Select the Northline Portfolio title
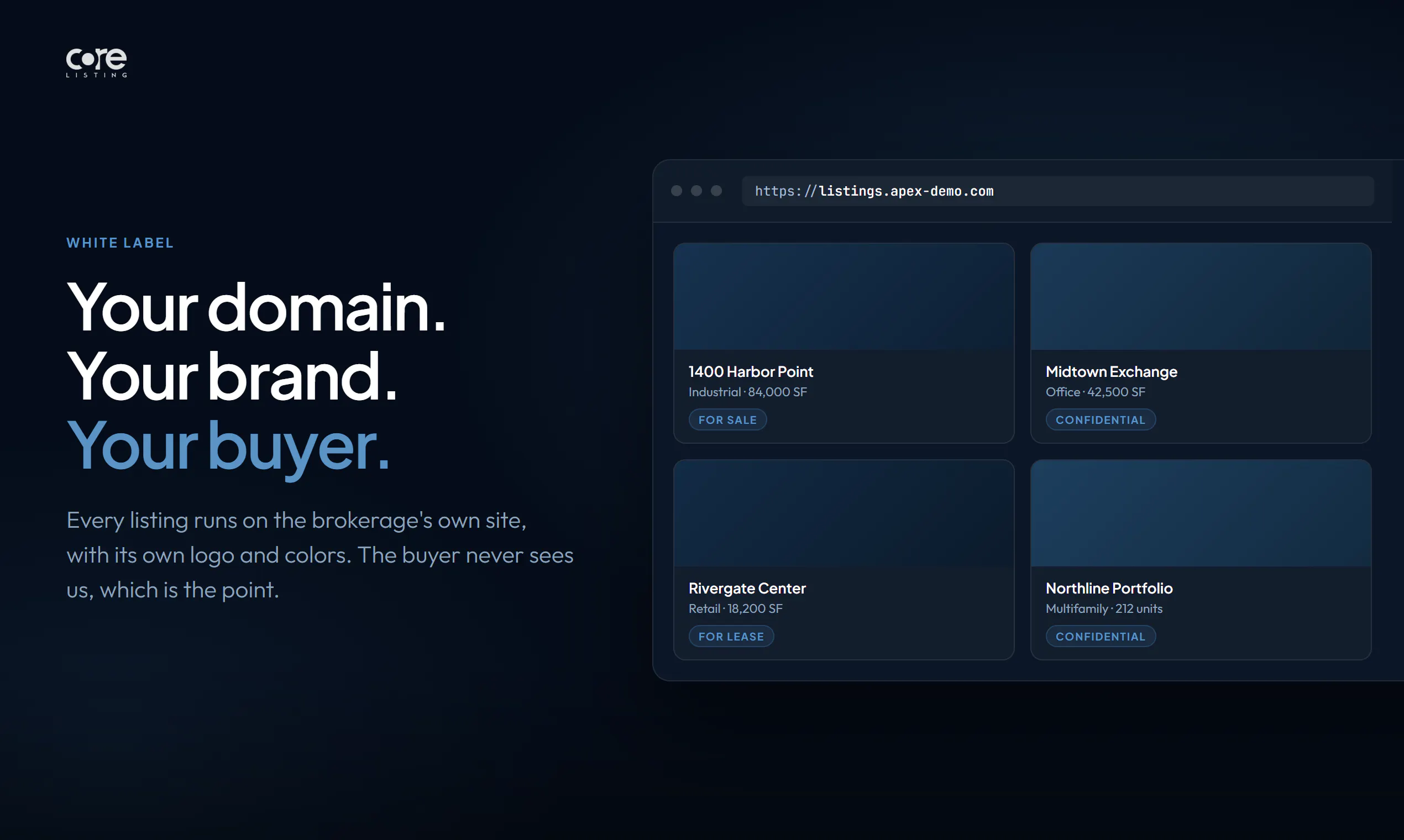Image resolution: width=1404 pixels, height=840 pixels. 1109,588
